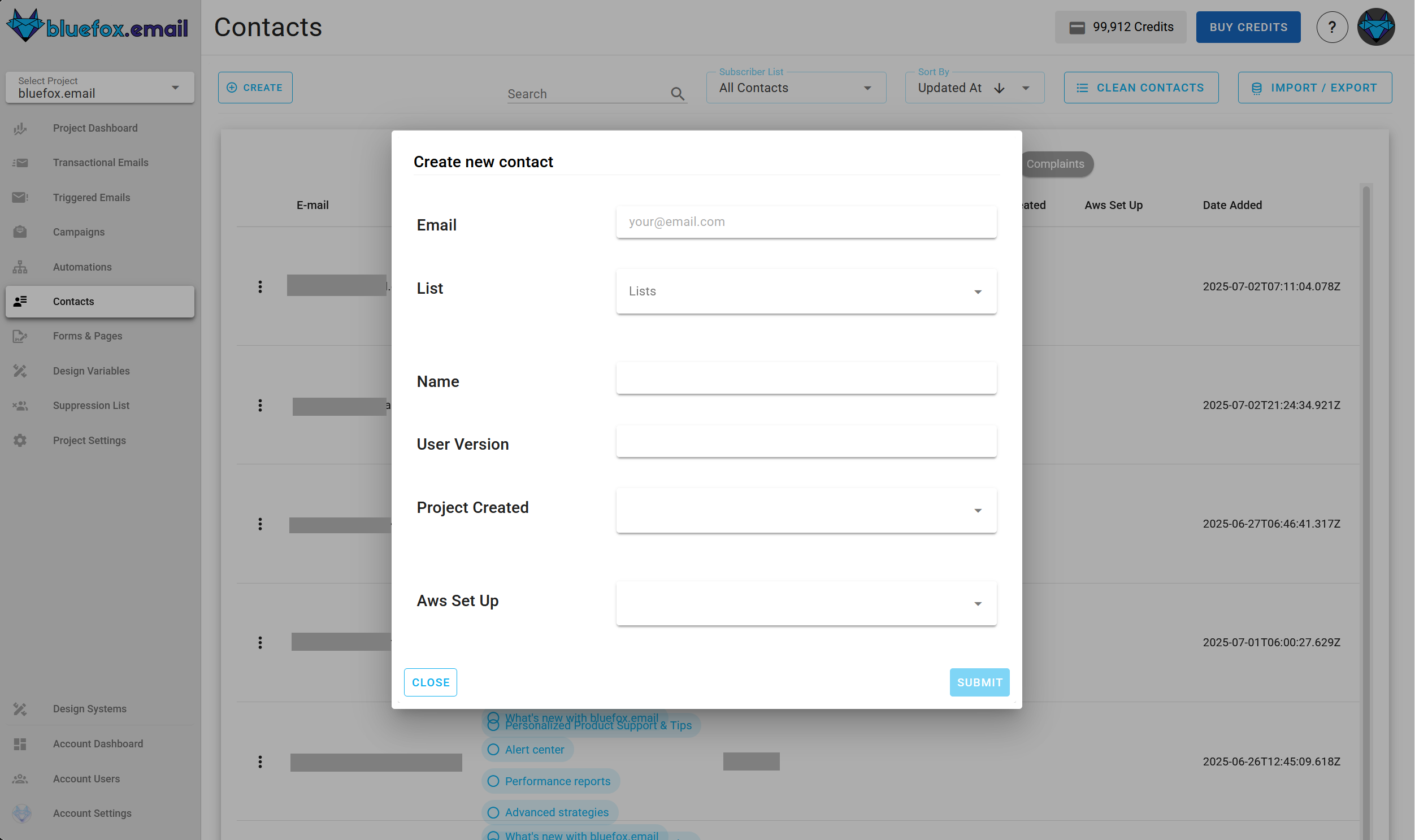The width and height of the screenshot is (1415, 840).
Task: Click the Triggered Emails icon
Action: (x=20, y=198)
